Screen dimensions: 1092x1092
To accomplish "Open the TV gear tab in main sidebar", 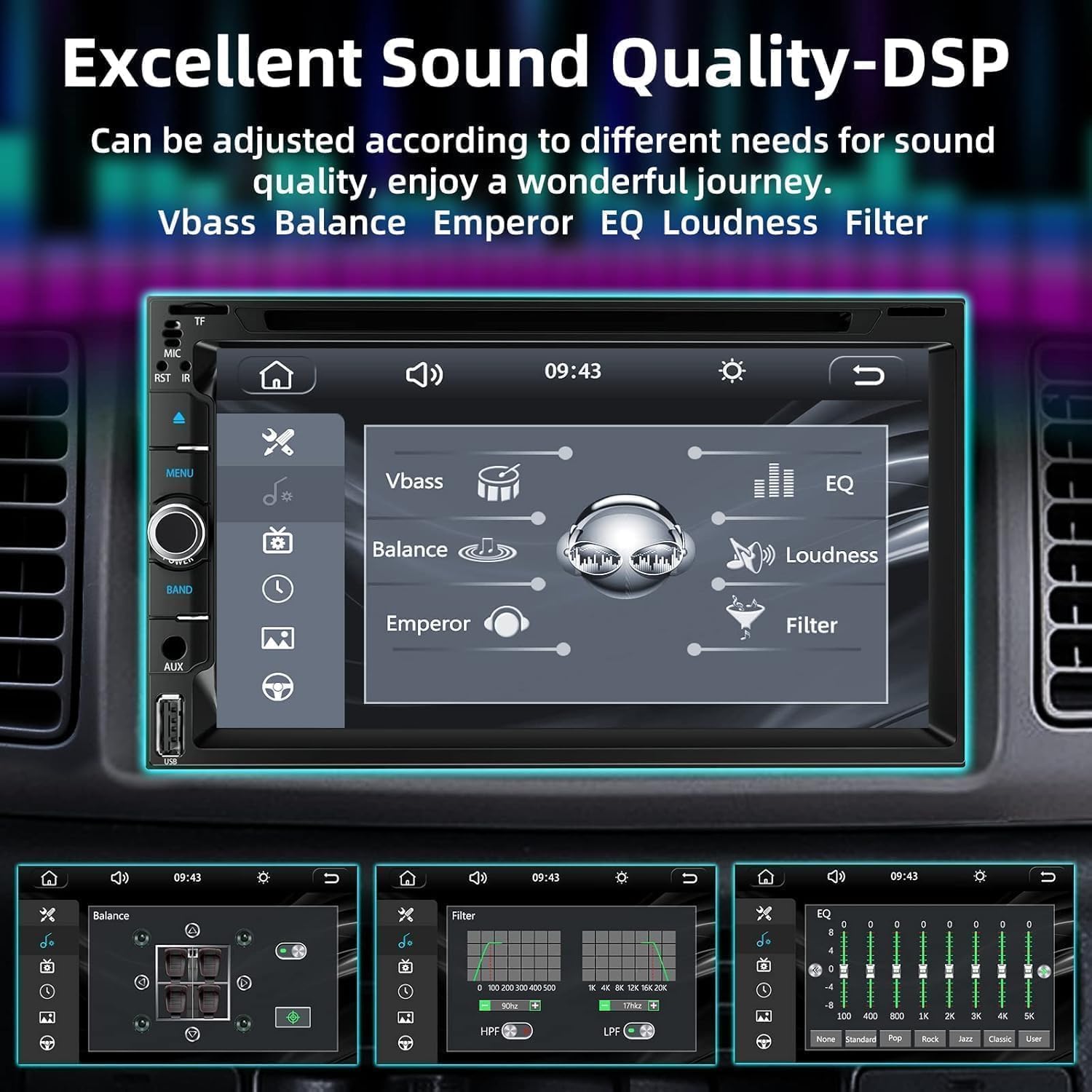I will 277,541.
